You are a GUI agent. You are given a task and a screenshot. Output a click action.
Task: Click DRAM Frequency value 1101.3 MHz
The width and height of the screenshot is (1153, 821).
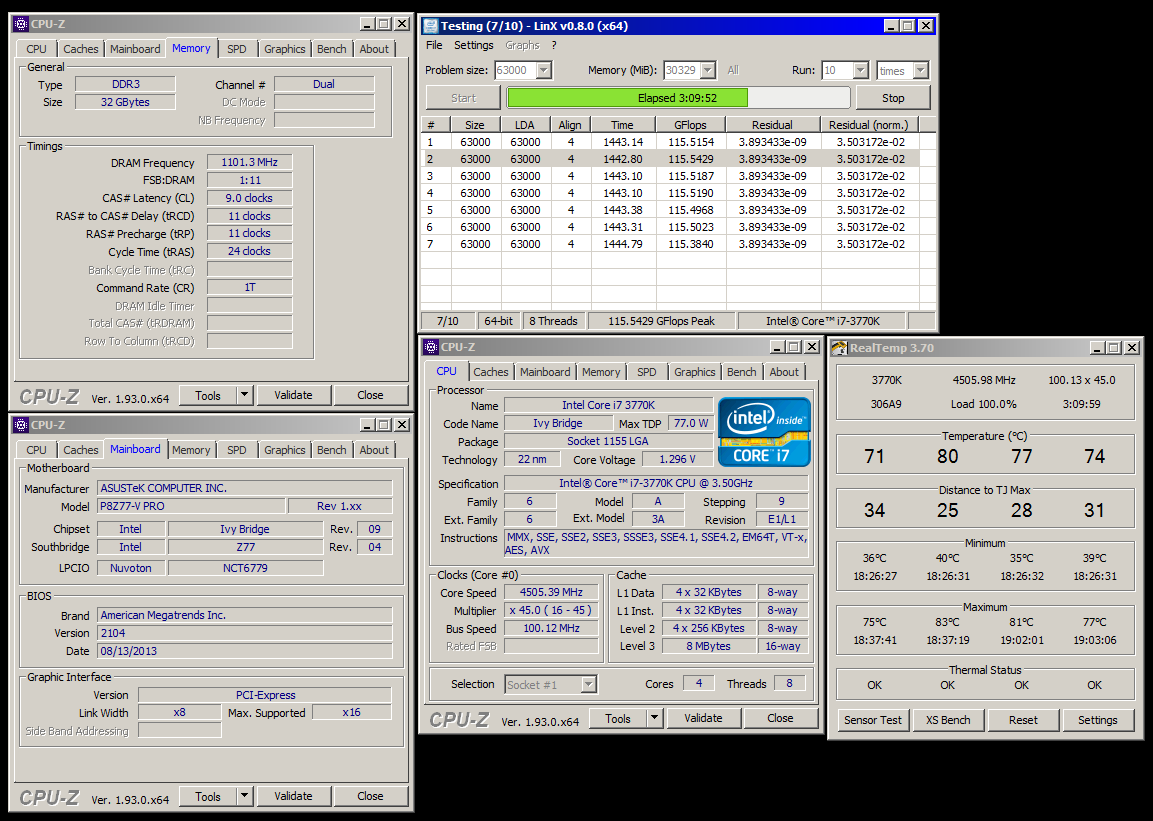(249, 162)
